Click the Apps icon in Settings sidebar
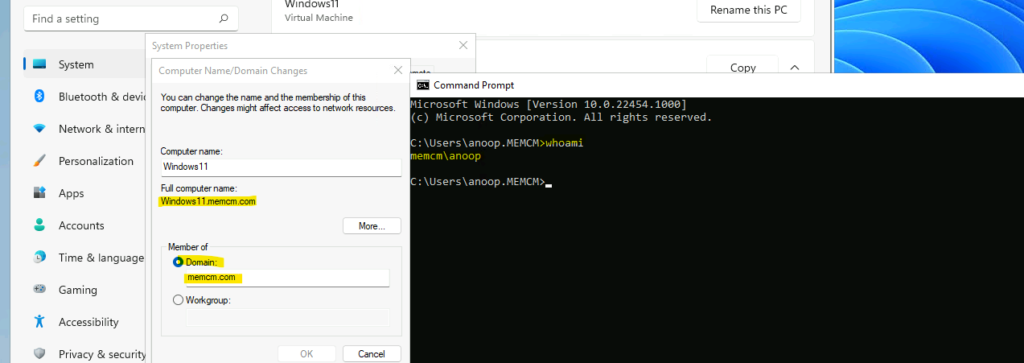This screenshot has width=1024, height=363. pyautogui.click(x=39, y=193)
